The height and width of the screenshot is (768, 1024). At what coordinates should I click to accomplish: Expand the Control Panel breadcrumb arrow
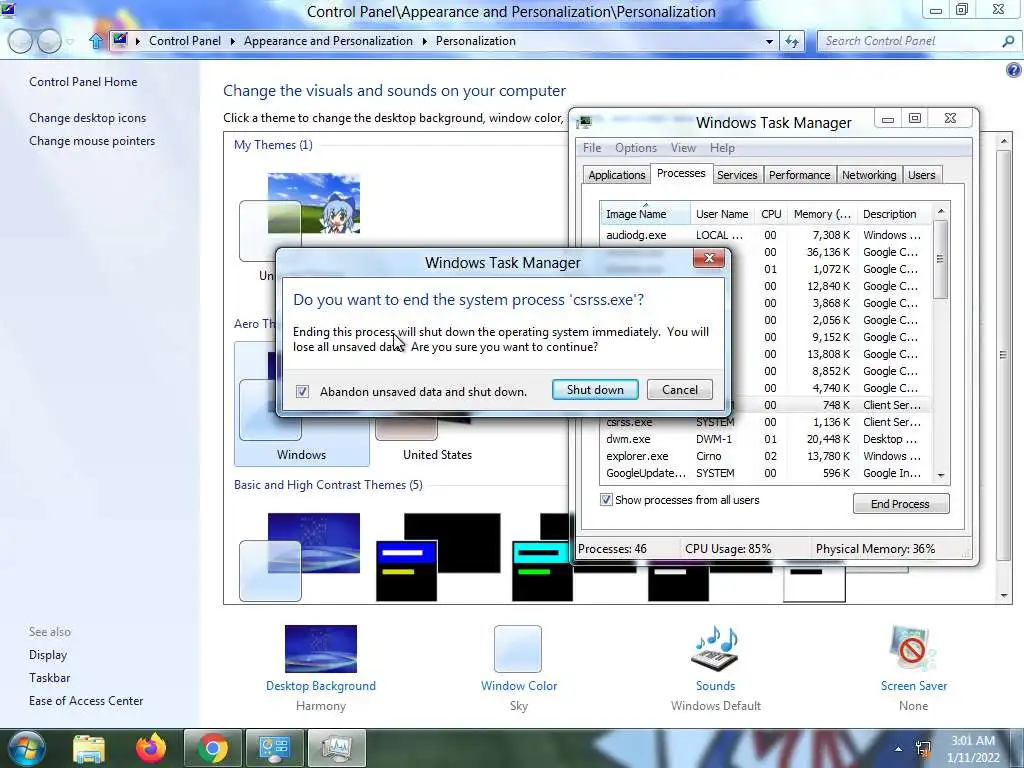pyautogui.click(x=232, y=41)
